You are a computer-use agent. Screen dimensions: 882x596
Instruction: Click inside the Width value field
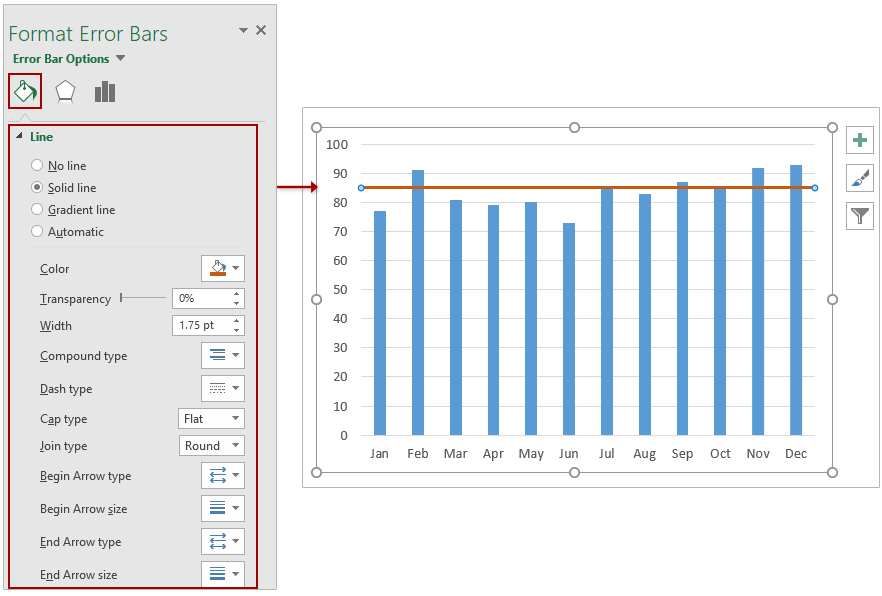(x=200, y=325)
